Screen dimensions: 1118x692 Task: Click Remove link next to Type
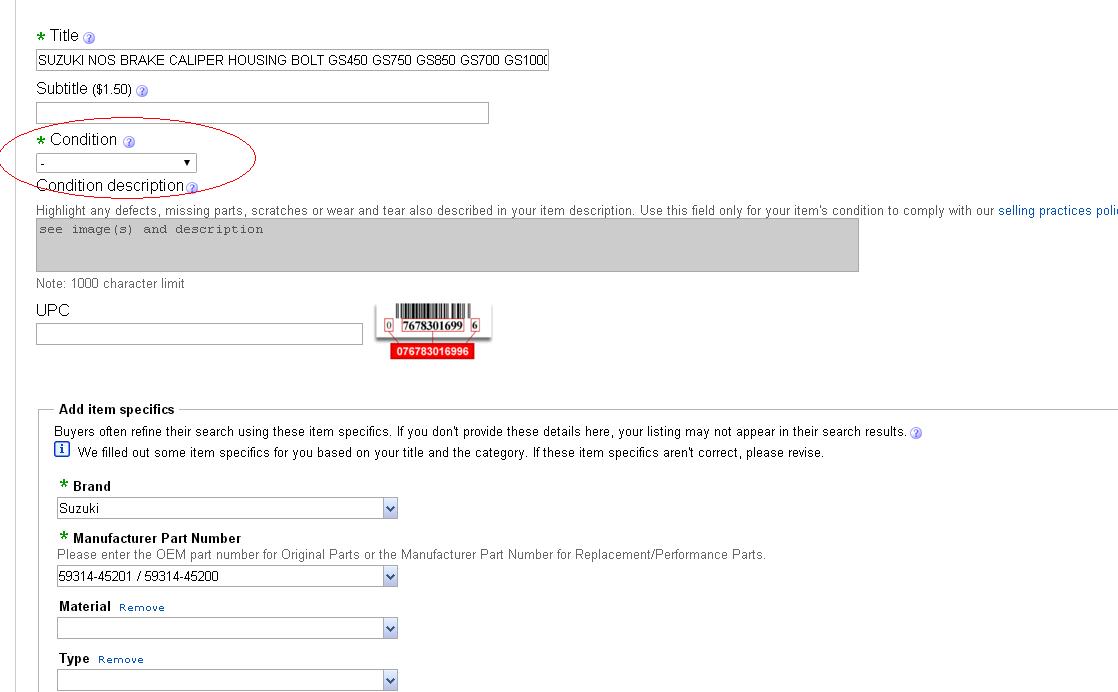pos(120,660)
